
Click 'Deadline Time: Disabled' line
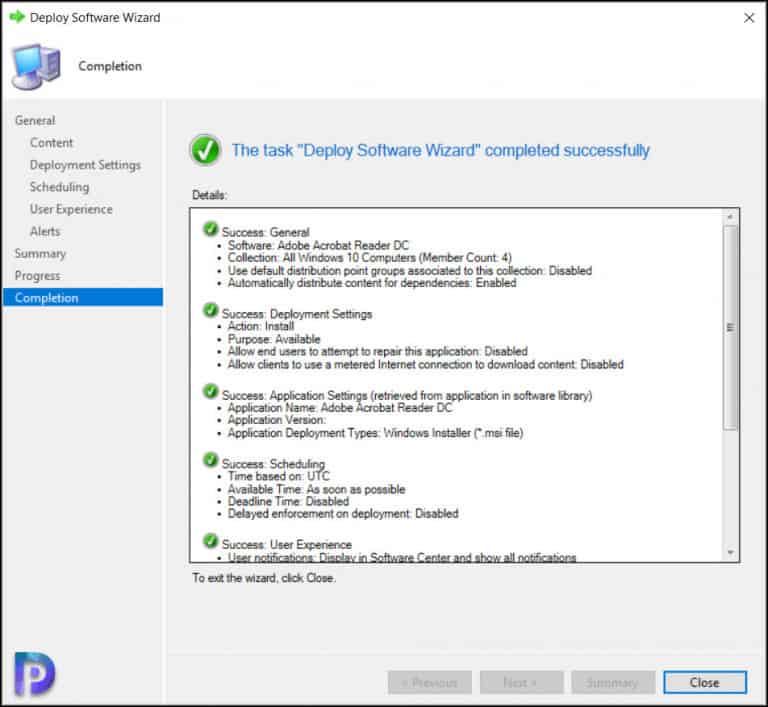click(288, 501)
